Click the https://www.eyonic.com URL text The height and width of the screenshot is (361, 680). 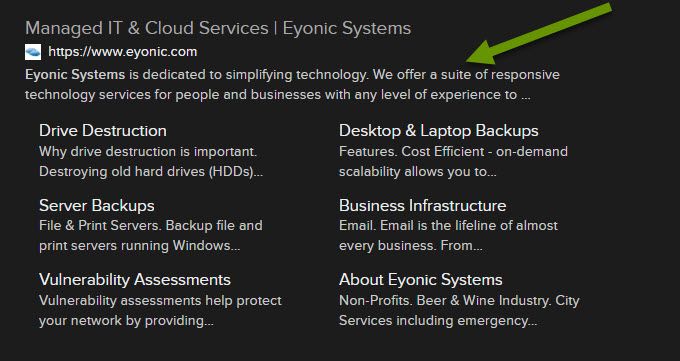pyautogui.click(x=123, y=52)
